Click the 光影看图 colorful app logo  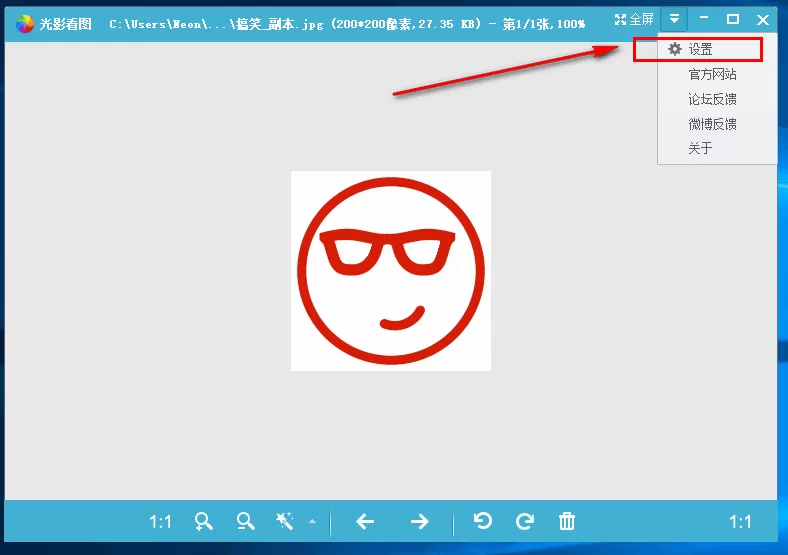25,23
